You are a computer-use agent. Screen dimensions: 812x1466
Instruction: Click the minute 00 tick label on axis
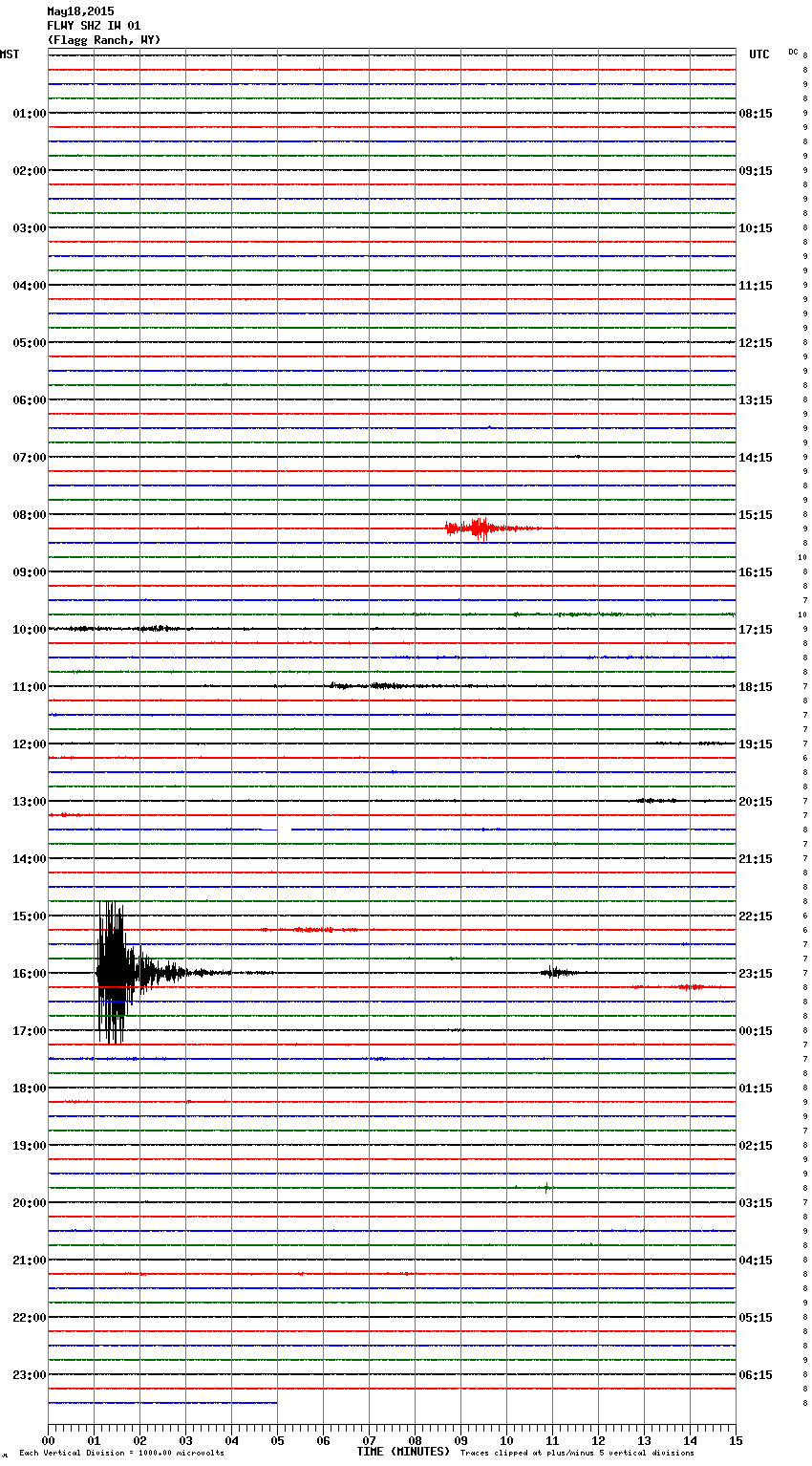(48, 1440)
